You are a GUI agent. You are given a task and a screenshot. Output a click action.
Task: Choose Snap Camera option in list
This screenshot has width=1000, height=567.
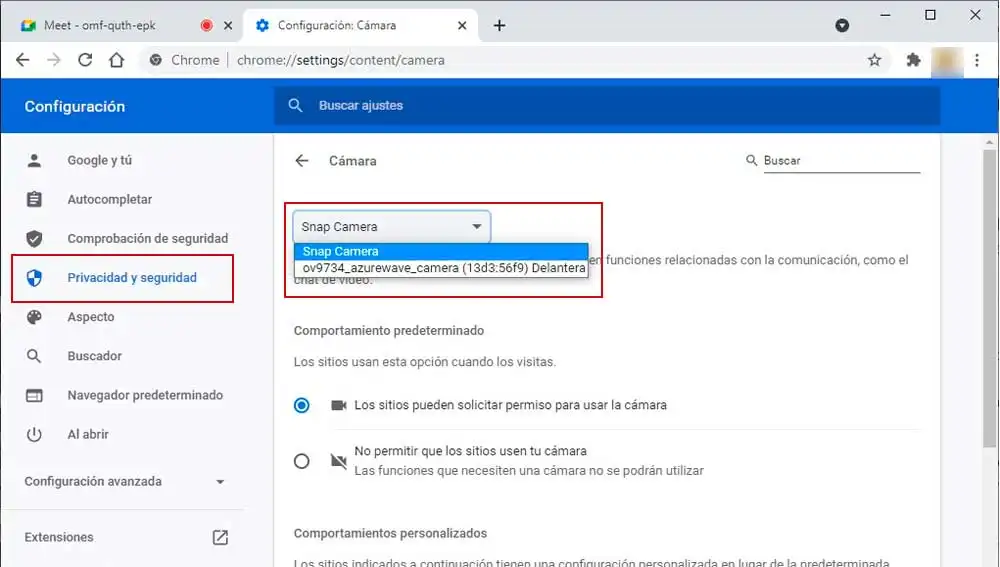[441, 251]
